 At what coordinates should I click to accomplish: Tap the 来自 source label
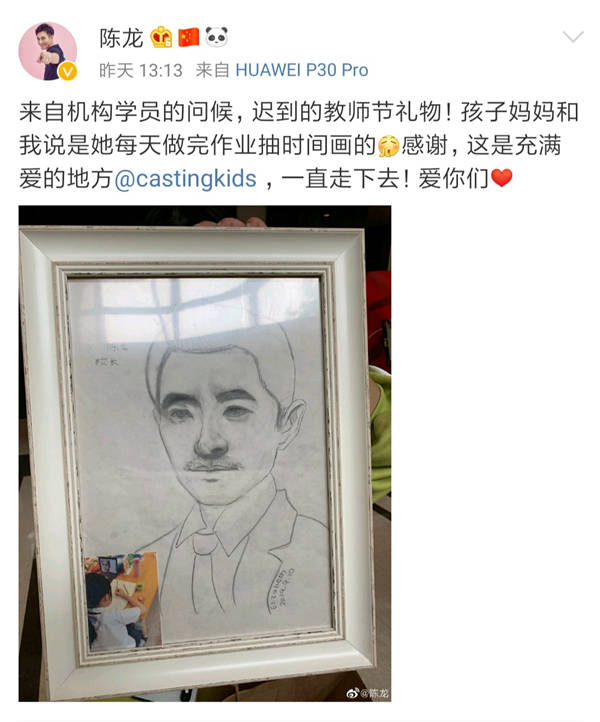pyautogui.click(x=212, y=70)
